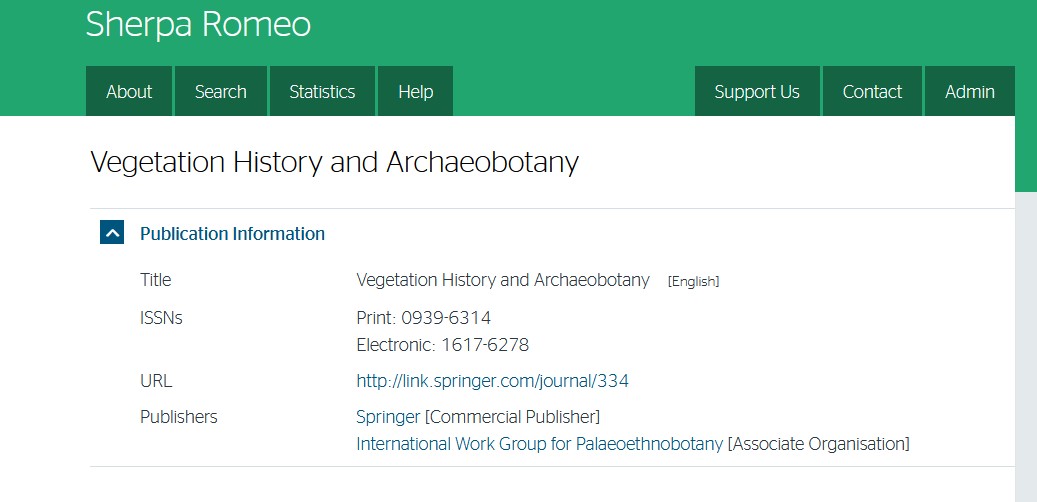Click the Title value Vegetation History and Archaeobotany
The width and height of the screenshot is (1037, 502).
[x=503, y=280]
